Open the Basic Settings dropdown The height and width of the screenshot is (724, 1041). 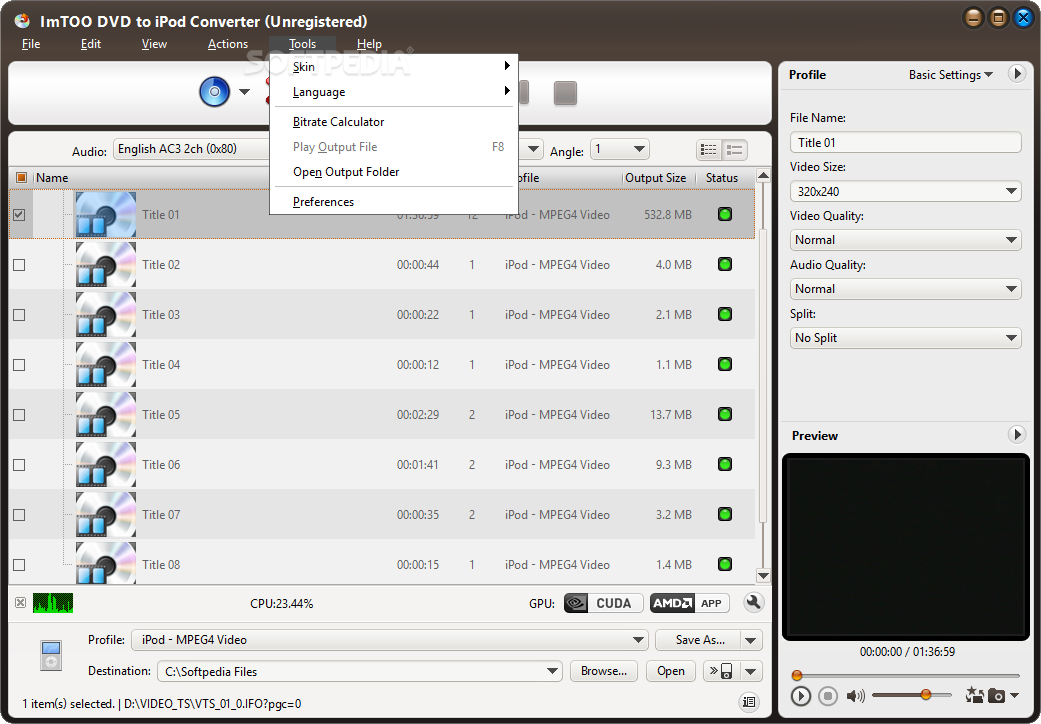pos(951,74)
